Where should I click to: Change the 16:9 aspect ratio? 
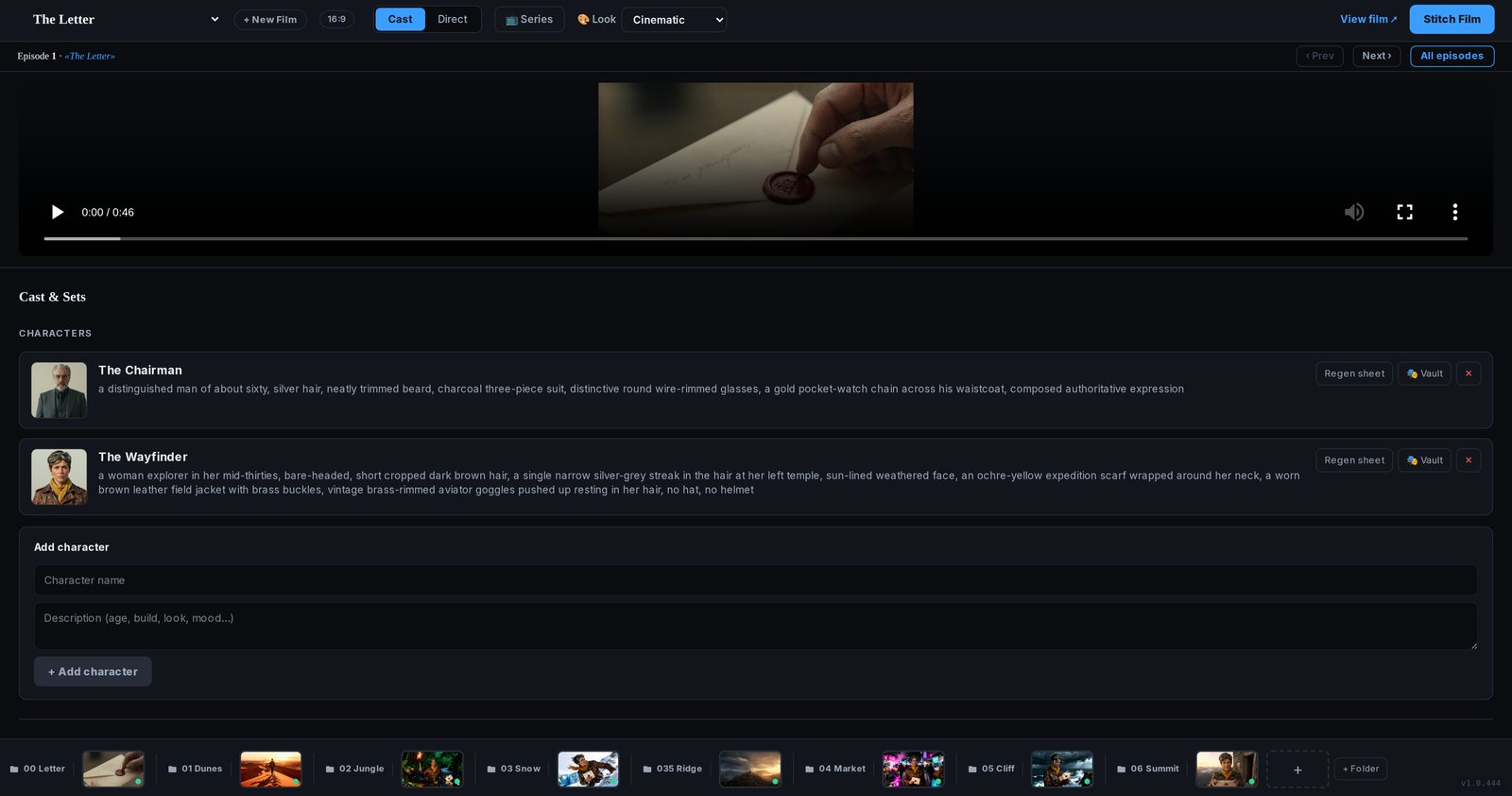[336, 19]
